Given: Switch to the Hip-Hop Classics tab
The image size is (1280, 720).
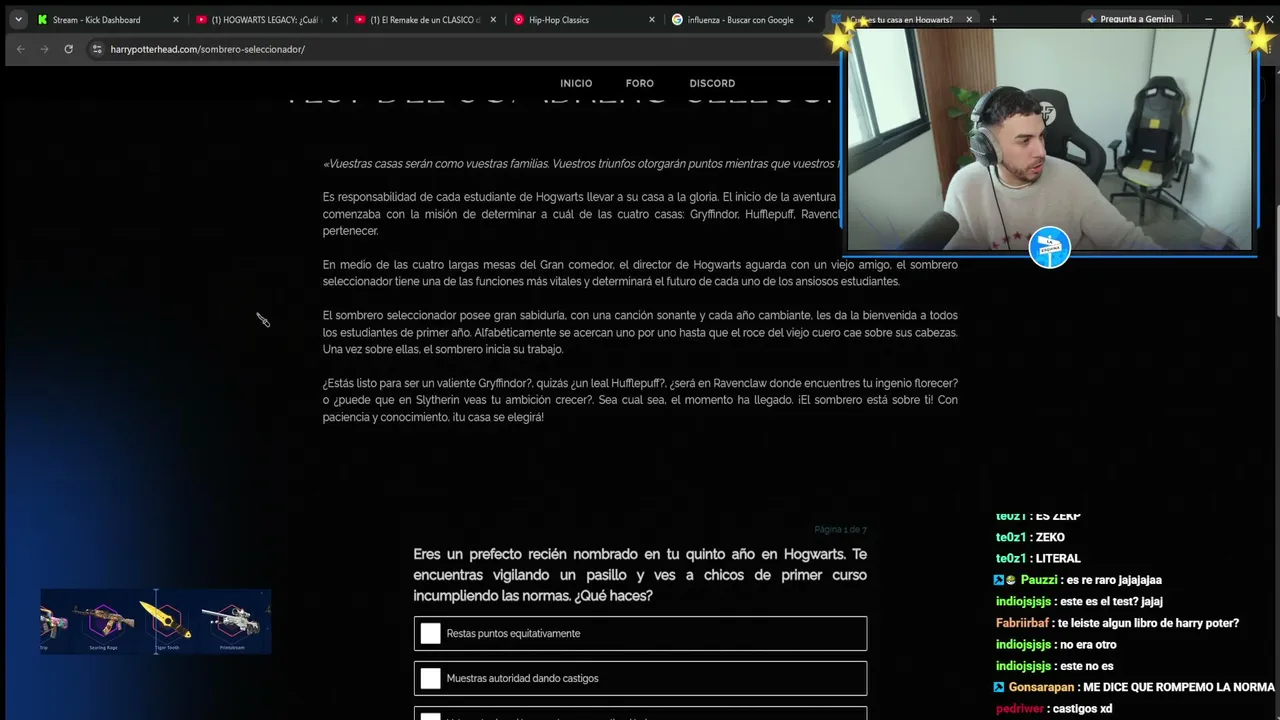Looking at the screenshot, I should tap(584, 19).
